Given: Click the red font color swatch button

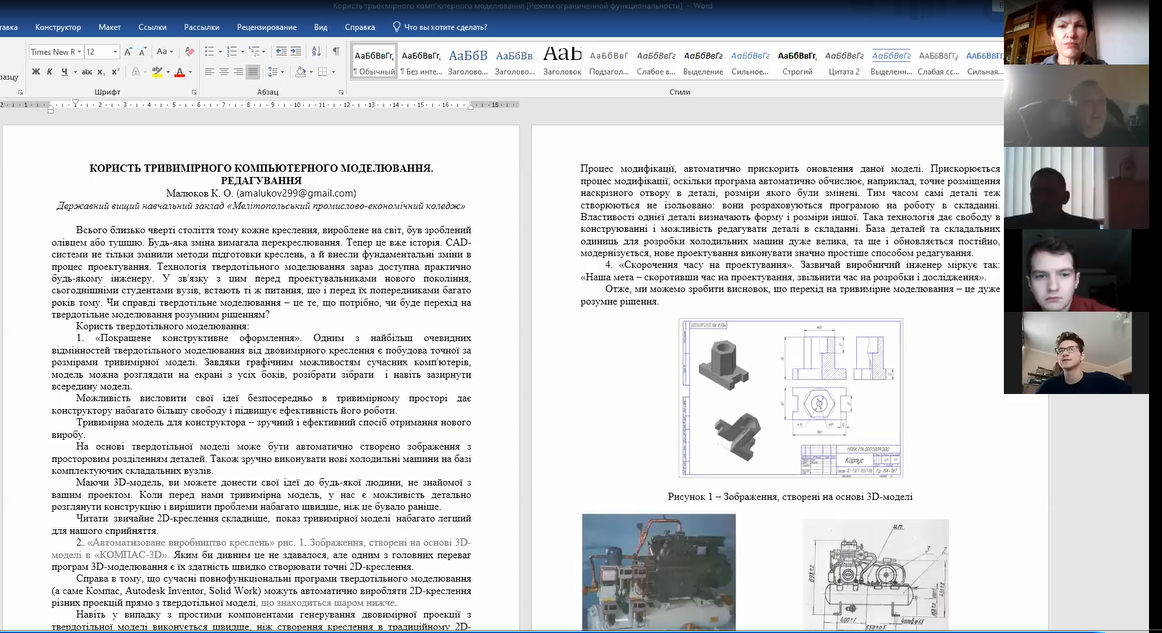Looking at the screenshot, I should (x=179, y=72).
